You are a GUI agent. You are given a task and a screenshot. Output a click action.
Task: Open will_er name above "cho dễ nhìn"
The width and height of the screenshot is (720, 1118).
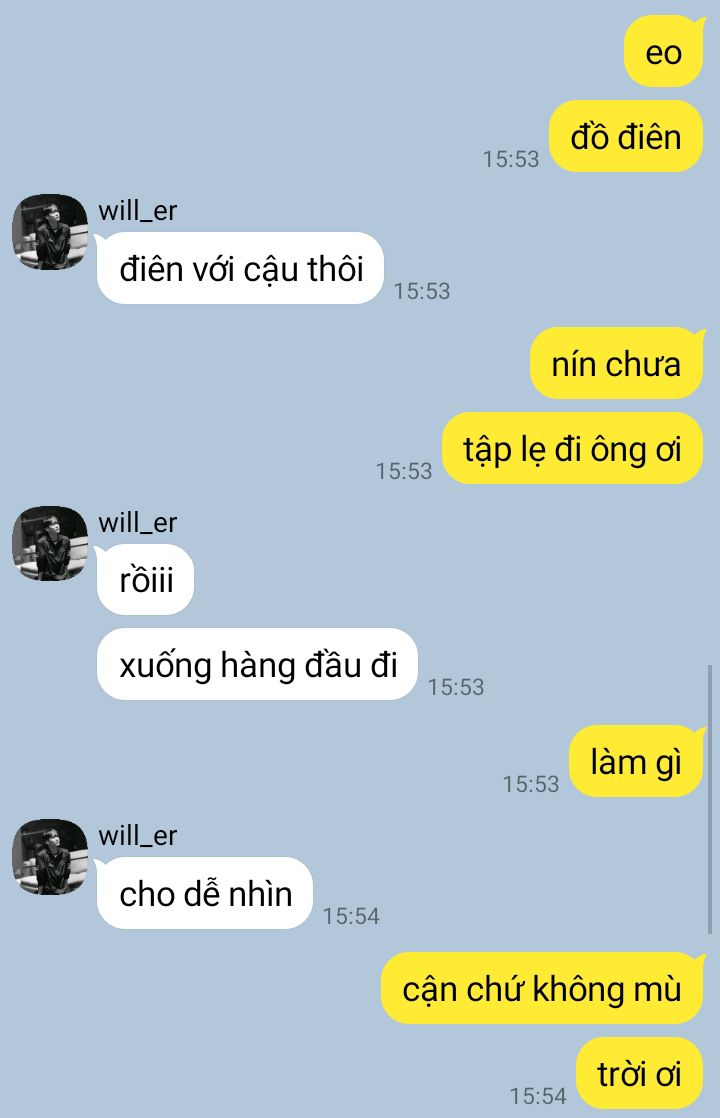click(x=138, y=835)
